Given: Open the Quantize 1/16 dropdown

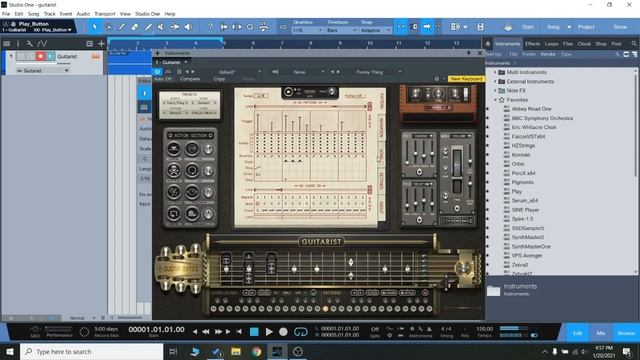Looking at the screenshot, I should tap(307, 30).
